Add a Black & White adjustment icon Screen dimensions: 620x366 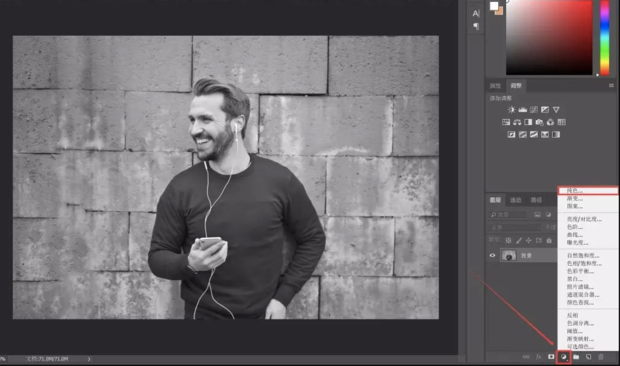[528, 122]
